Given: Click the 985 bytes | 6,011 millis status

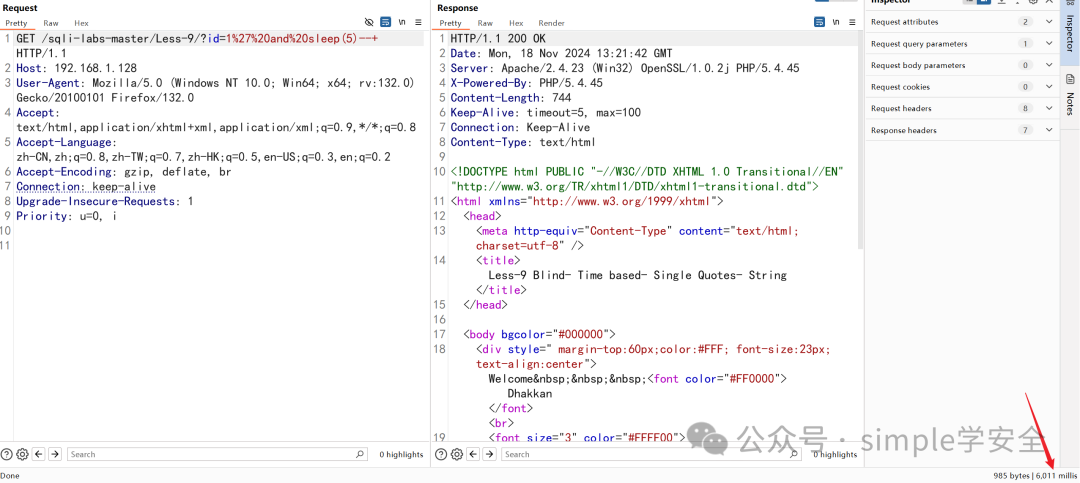Looking at the screenshot, I should pos(1035,475).
